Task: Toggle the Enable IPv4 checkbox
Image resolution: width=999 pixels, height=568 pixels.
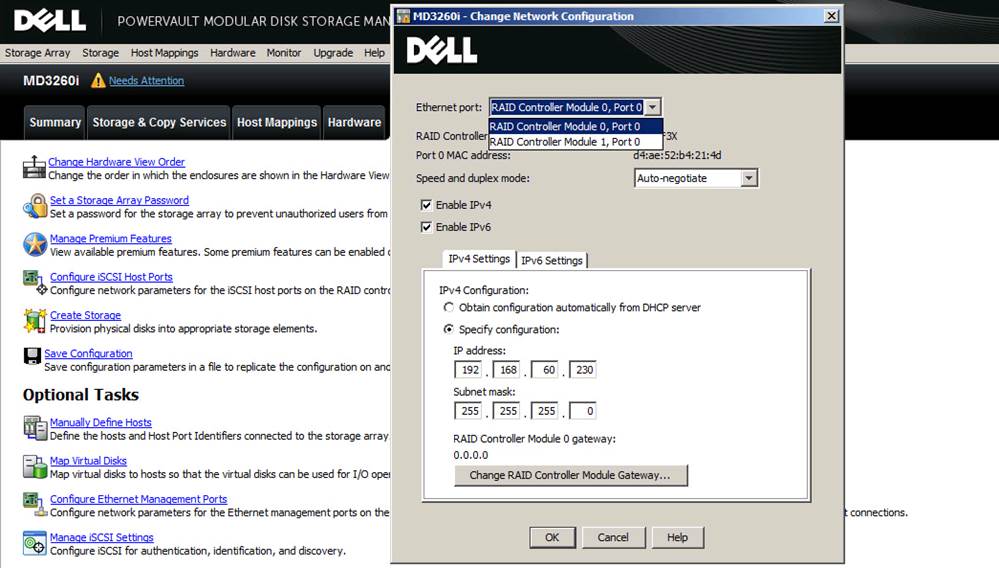Action: click(426, 205)
